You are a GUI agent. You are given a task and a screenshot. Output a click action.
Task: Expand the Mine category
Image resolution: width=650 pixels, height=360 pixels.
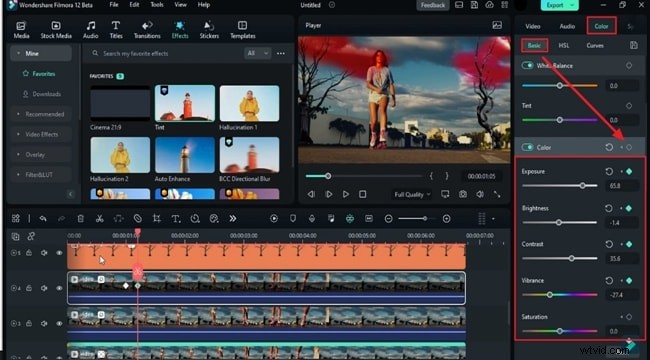pos(41,53)
